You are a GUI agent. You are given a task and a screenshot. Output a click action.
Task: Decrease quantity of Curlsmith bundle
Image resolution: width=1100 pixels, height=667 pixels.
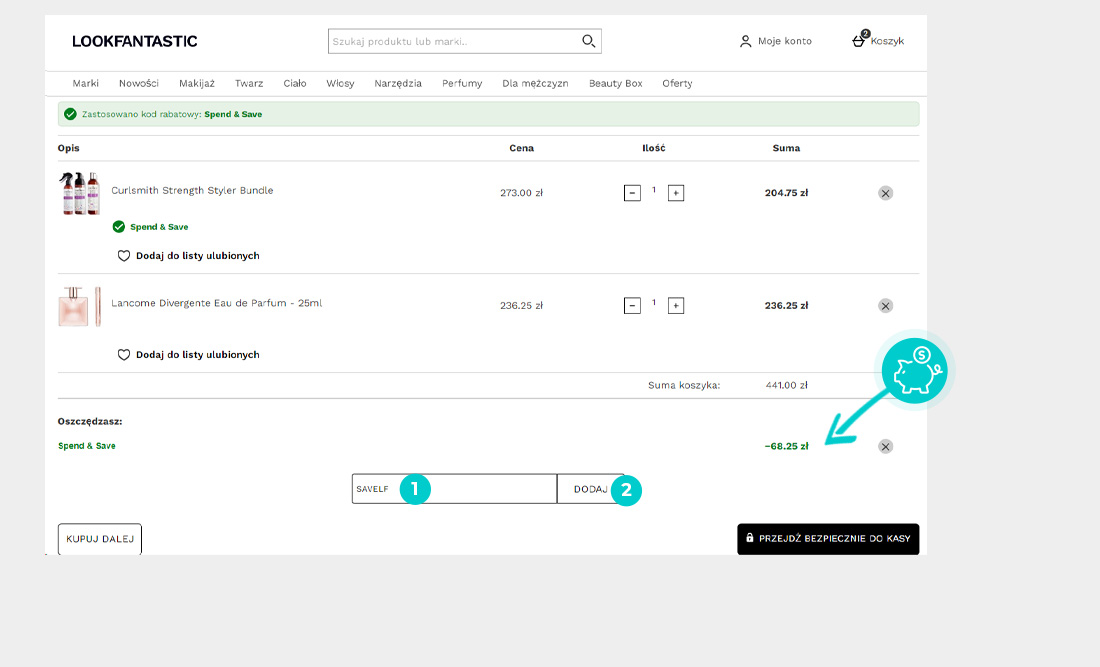632,193
